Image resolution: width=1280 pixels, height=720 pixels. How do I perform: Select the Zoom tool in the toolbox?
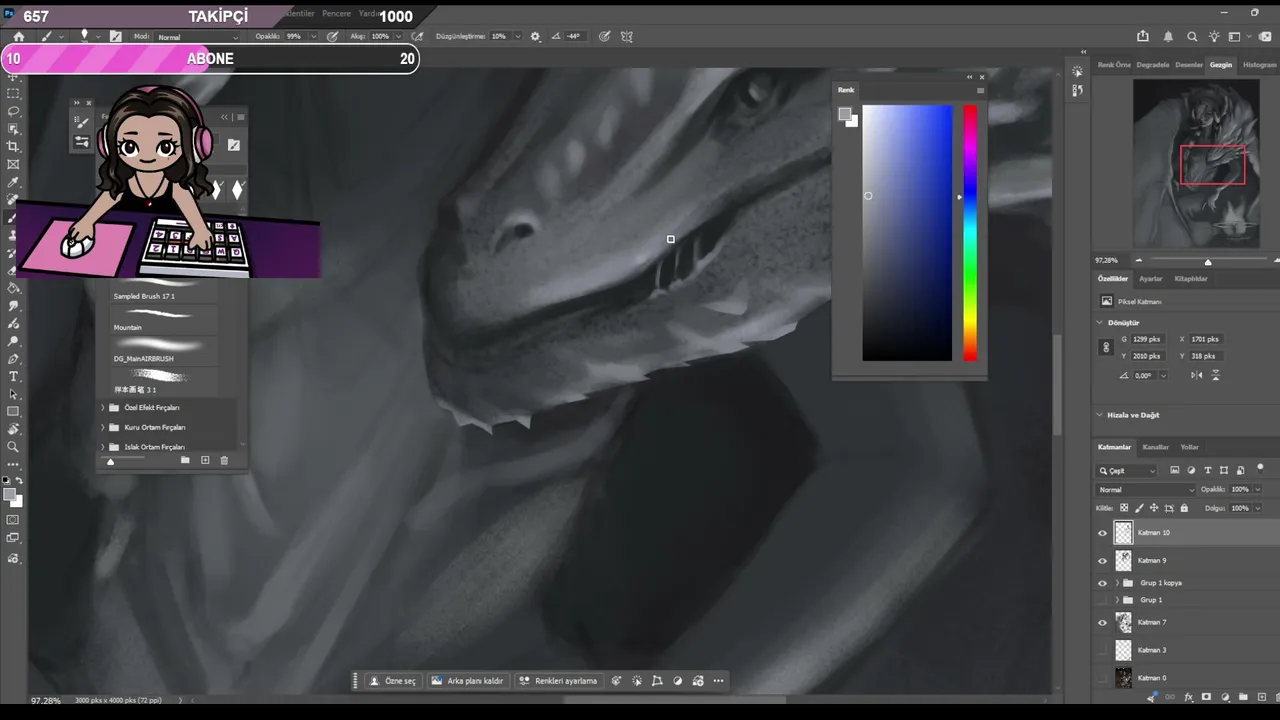point(13,447)
